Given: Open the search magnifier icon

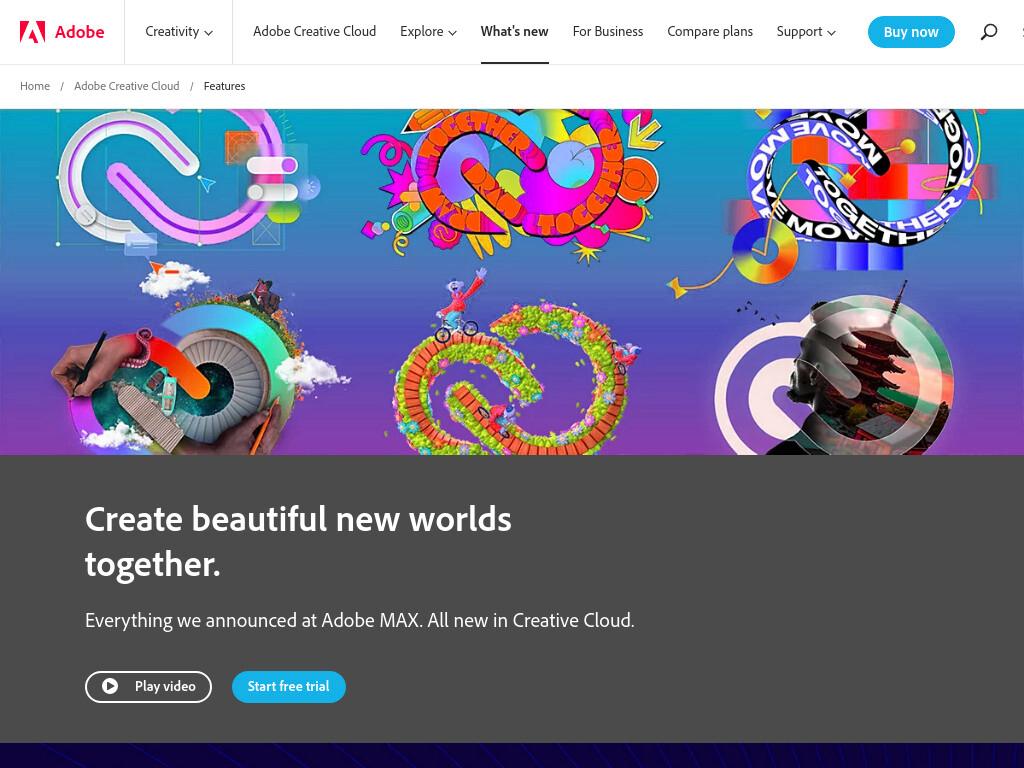Looking at the screenshot, I should [x=989, y=31].
